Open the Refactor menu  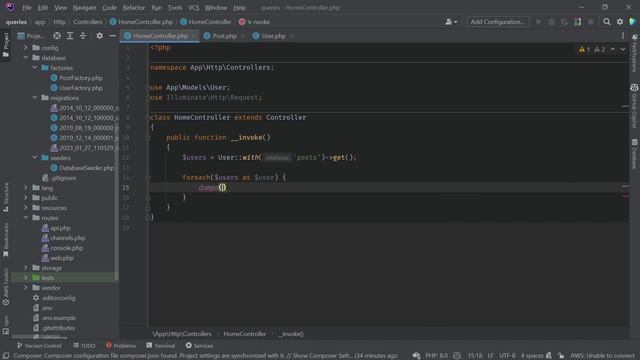tap(133, 8)
